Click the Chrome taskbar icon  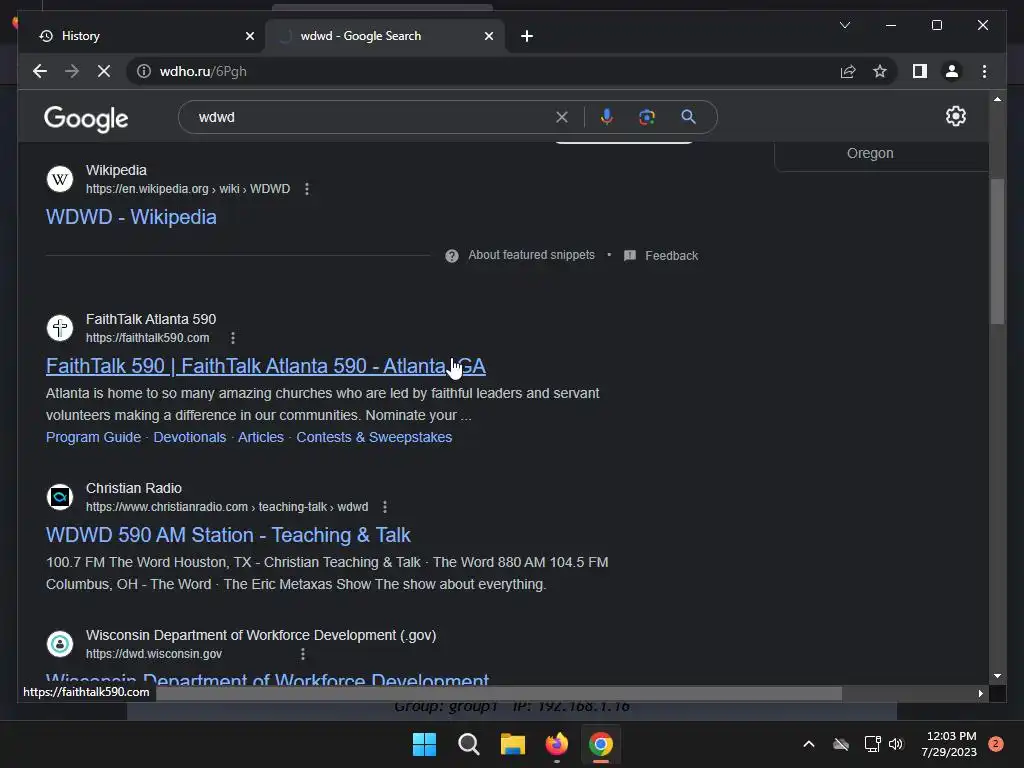coord(601,744)
